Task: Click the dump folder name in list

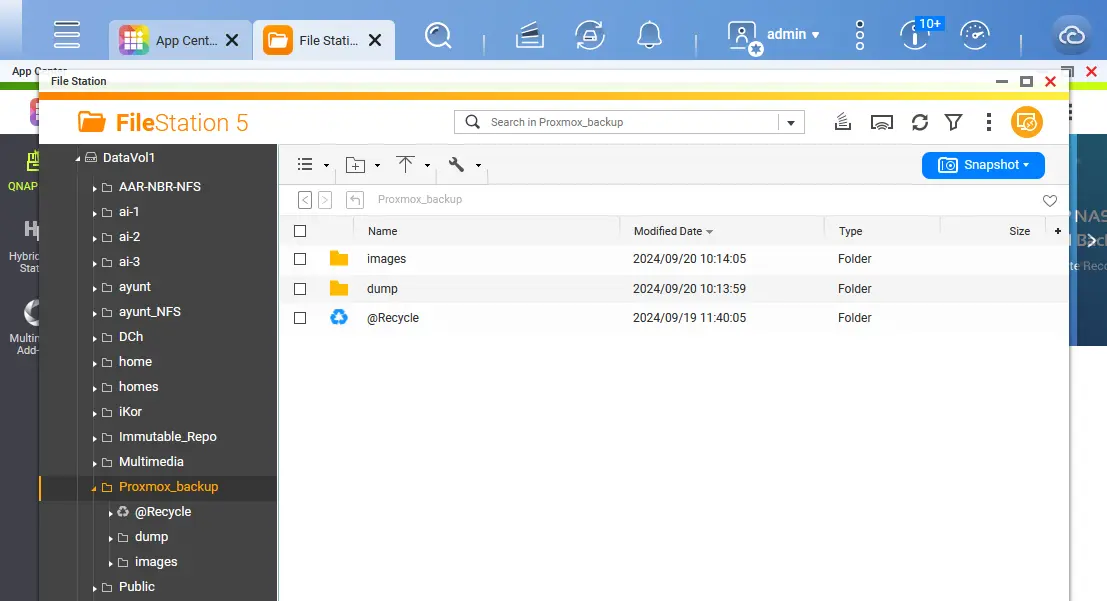Action: [x=382, y=289]
